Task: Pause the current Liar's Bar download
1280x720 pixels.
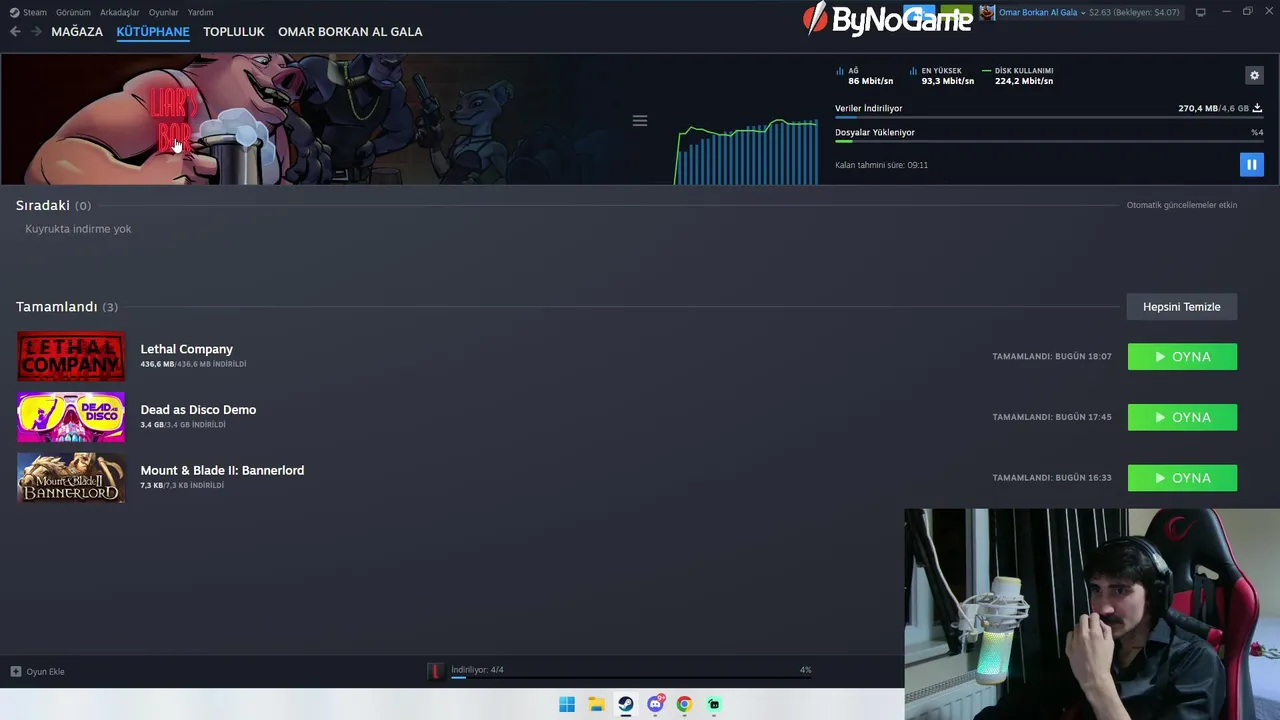Action: click(1251, 165)
